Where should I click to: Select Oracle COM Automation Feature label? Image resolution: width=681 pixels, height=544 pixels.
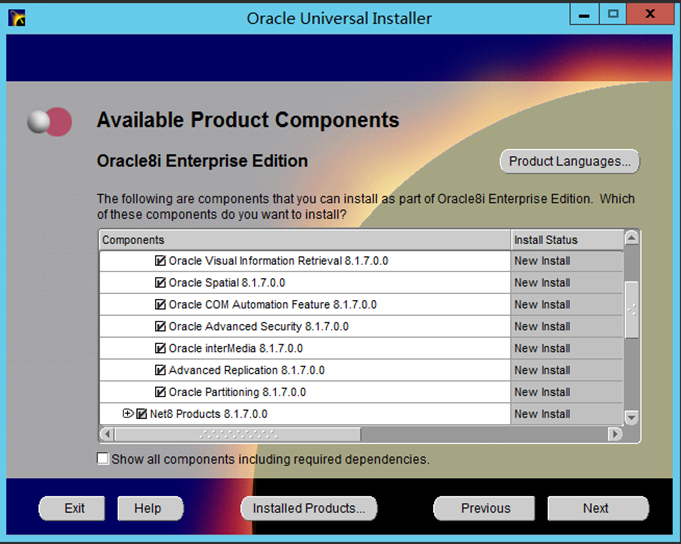[272, 304]
